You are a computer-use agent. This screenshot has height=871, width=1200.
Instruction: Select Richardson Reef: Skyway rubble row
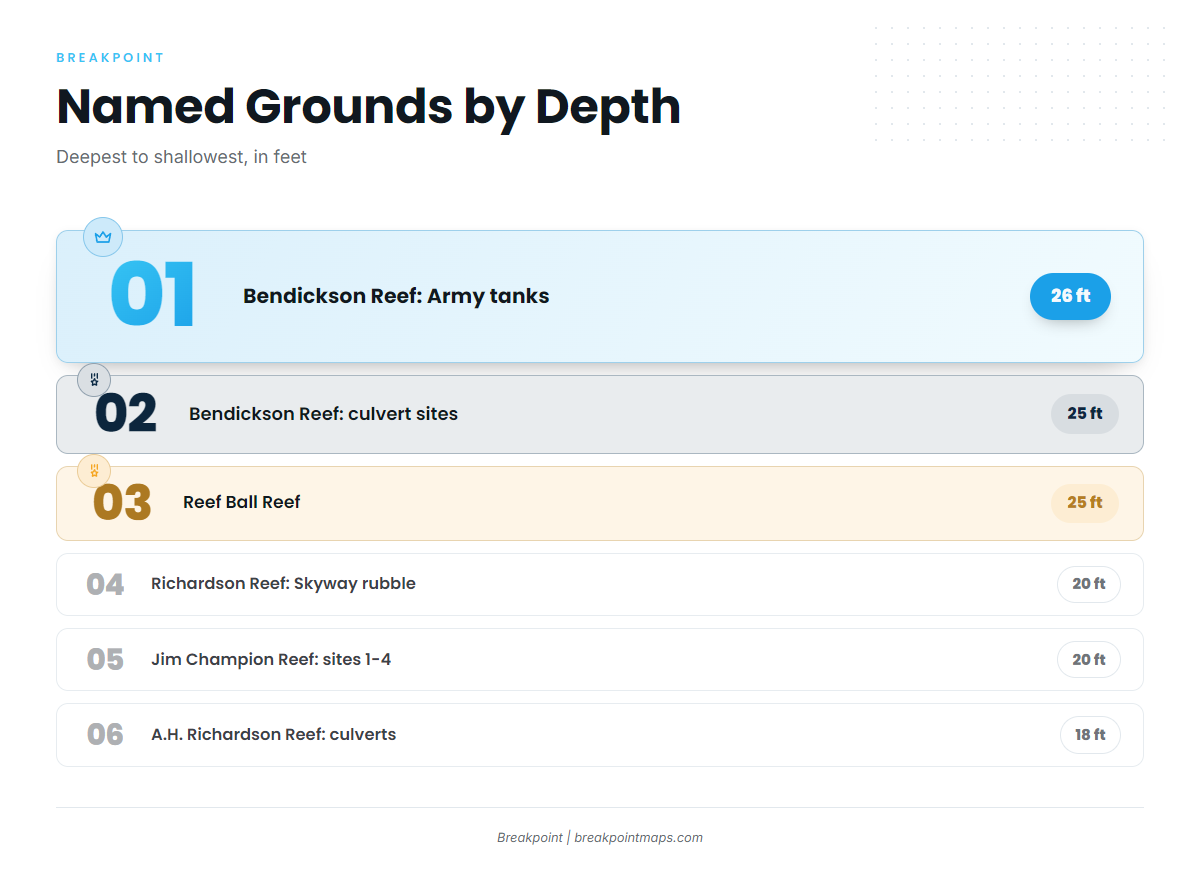point(600,584)
